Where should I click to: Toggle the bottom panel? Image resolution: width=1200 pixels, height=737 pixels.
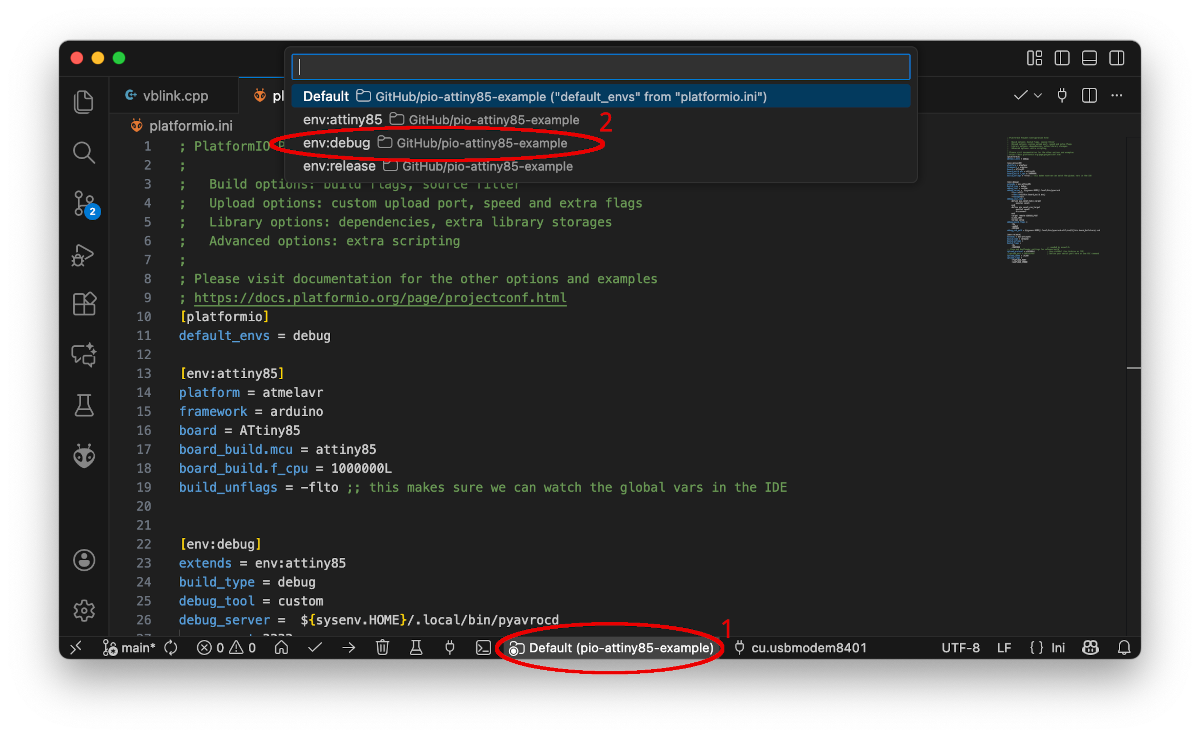[x=1090, y=58]
